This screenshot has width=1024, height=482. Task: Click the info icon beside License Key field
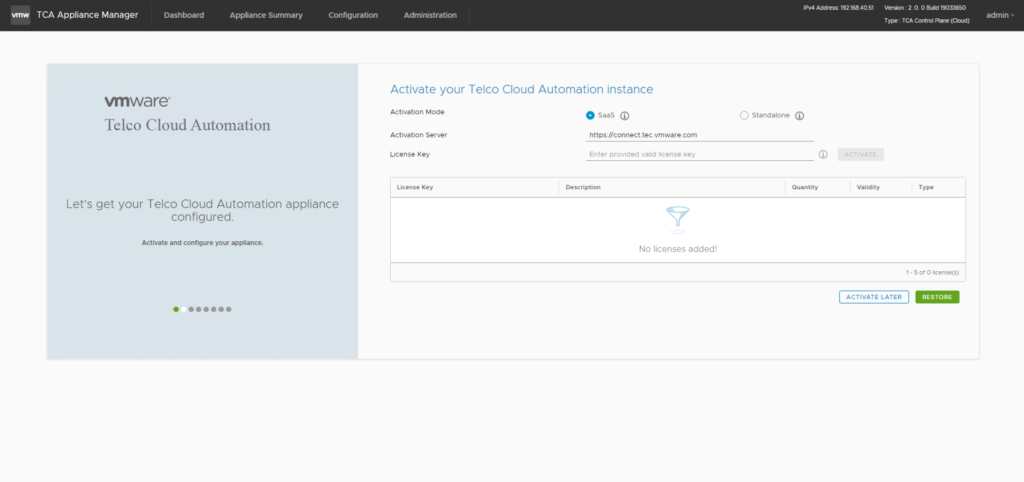pos(823,155)
